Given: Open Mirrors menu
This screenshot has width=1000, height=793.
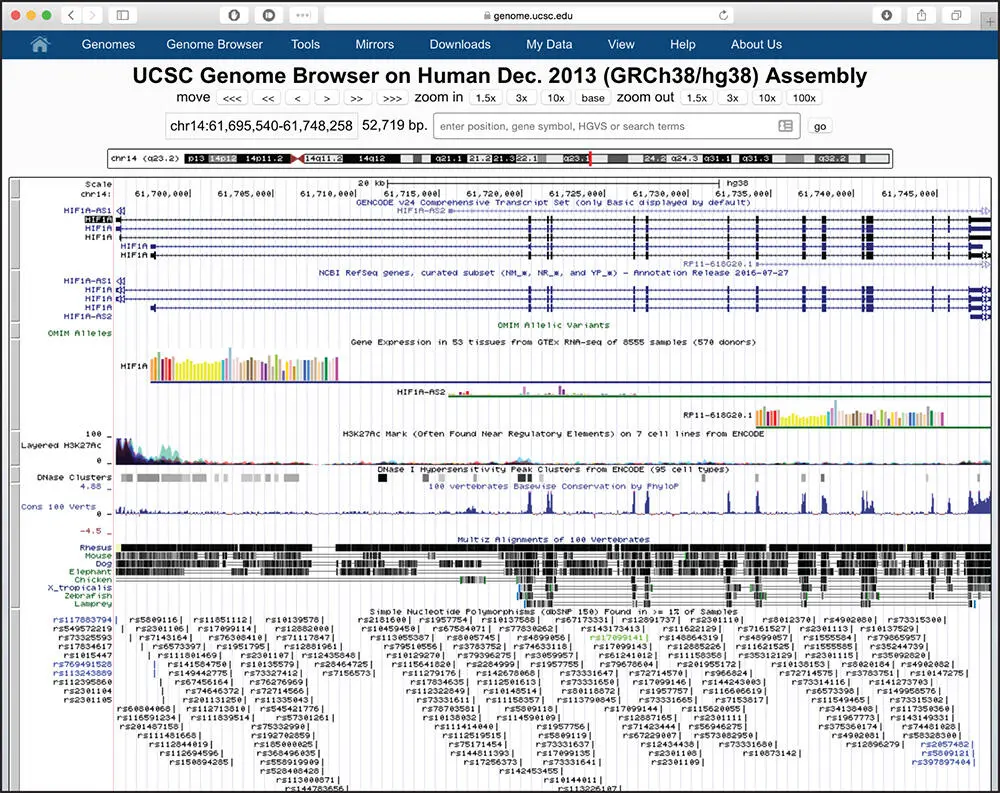Looking at the screenshot, I should pos(374,44).
